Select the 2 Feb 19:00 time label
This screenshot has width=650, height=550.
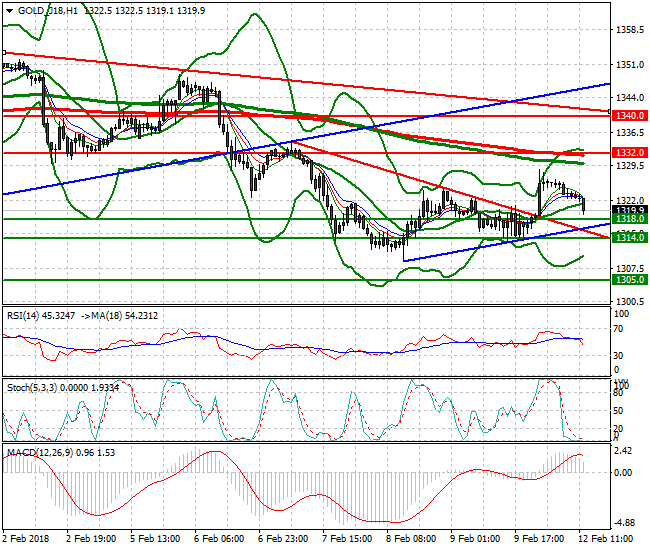[91, 539]
